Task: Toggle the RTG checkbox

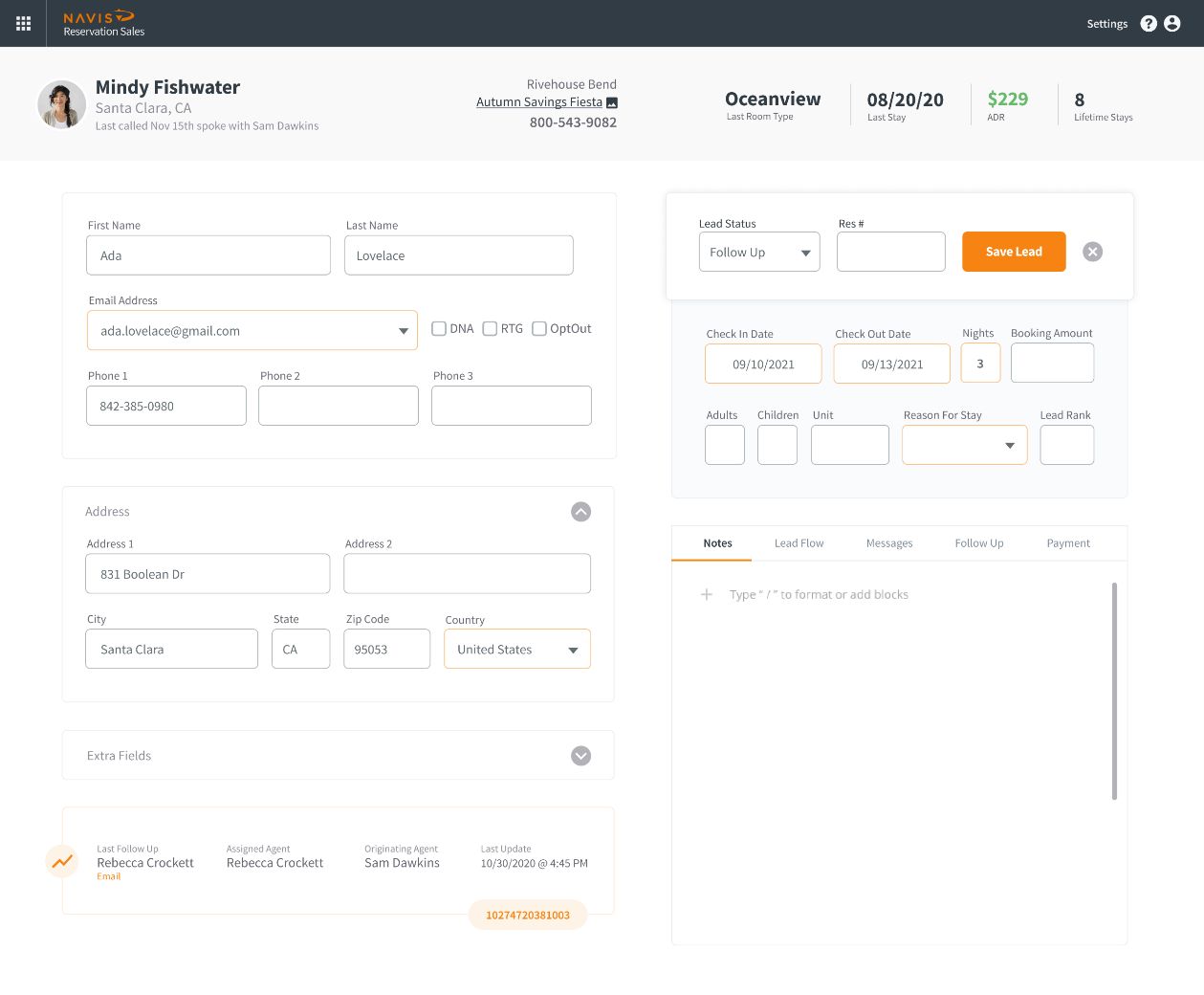Action: pos(490,328)
